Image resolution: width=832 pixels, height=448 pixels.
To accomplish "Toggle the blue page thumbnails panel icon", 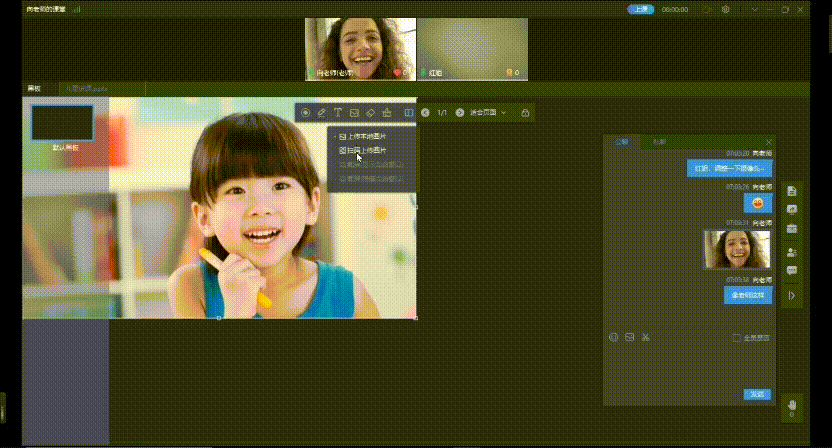I will click(409, 113).
